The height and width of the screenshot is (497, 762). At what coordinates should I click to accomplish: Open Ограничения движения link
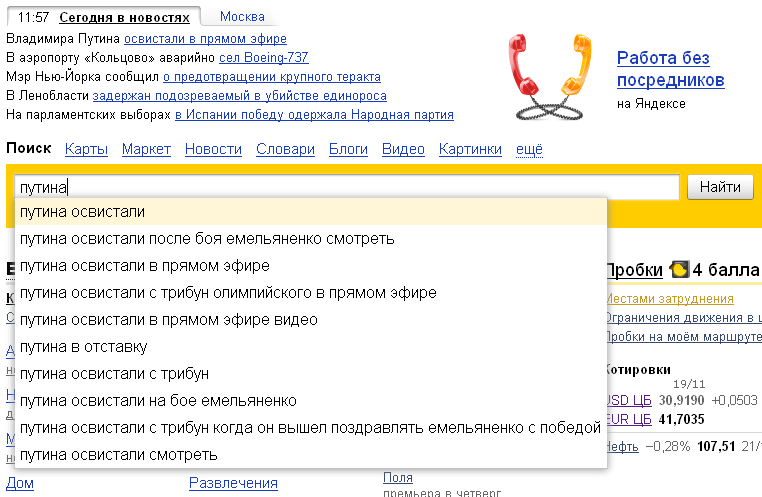pos(685,318)
